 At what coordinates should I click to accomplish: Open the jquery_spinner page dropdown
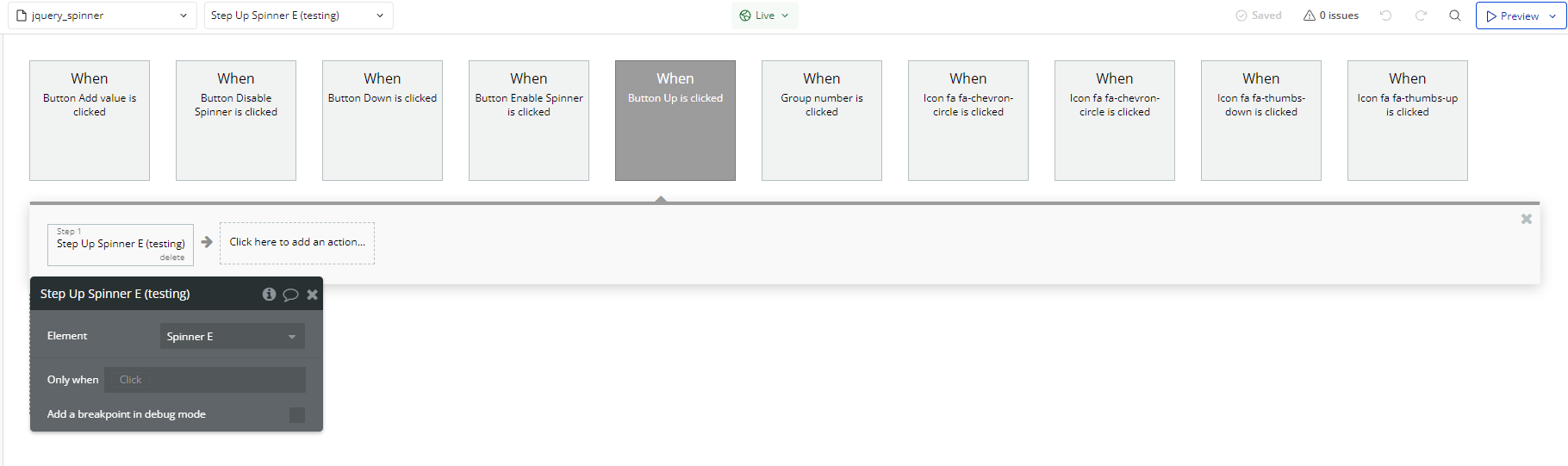tap(102, 16)
